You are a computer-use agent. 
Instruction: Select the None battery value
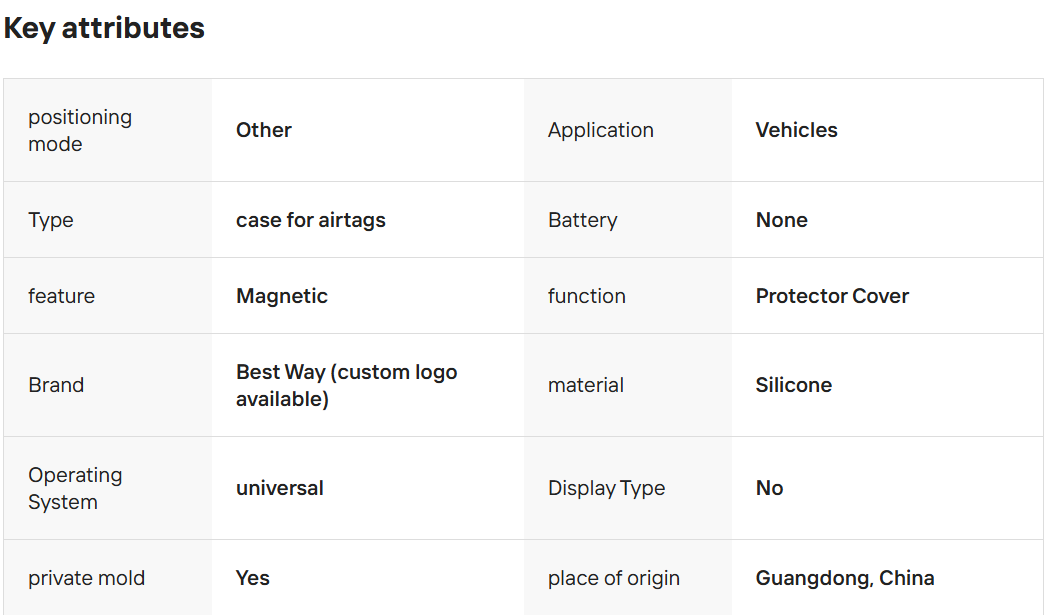pos(781,220)
